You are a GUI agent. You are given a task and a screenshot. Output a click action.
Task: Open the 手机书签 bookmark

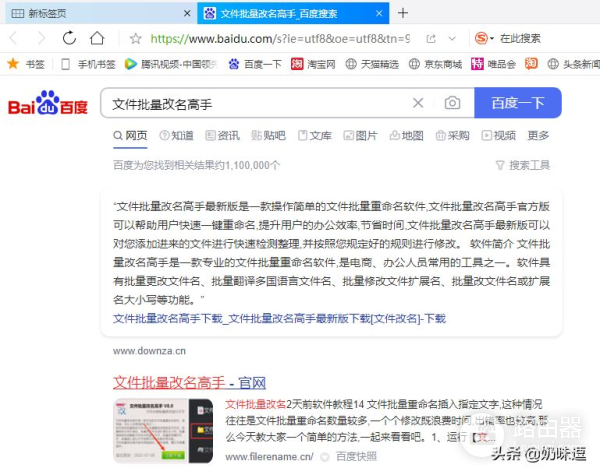[x=88, y=64]
